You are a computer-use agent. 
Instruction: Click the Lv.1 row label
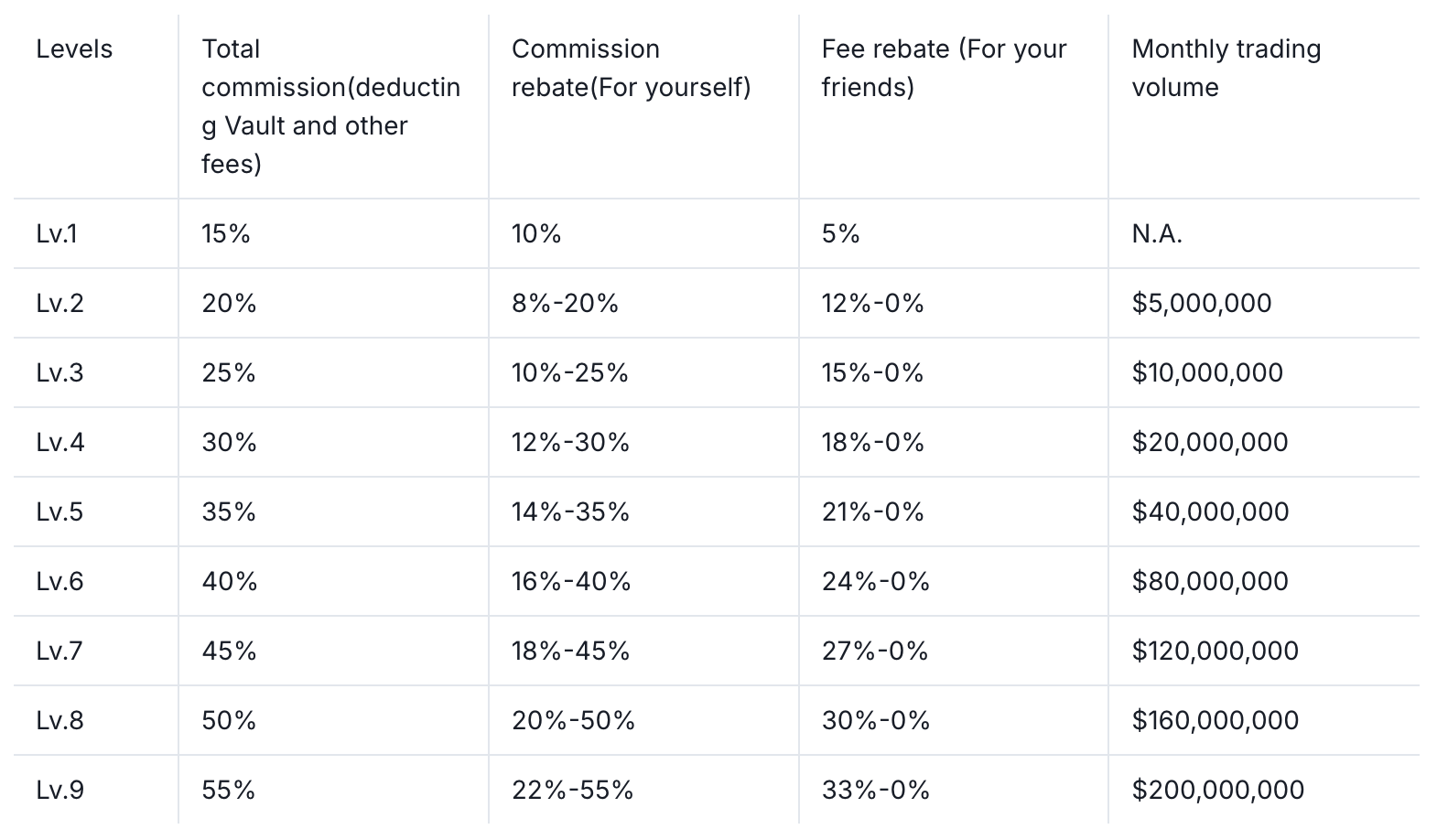(57, 234)
